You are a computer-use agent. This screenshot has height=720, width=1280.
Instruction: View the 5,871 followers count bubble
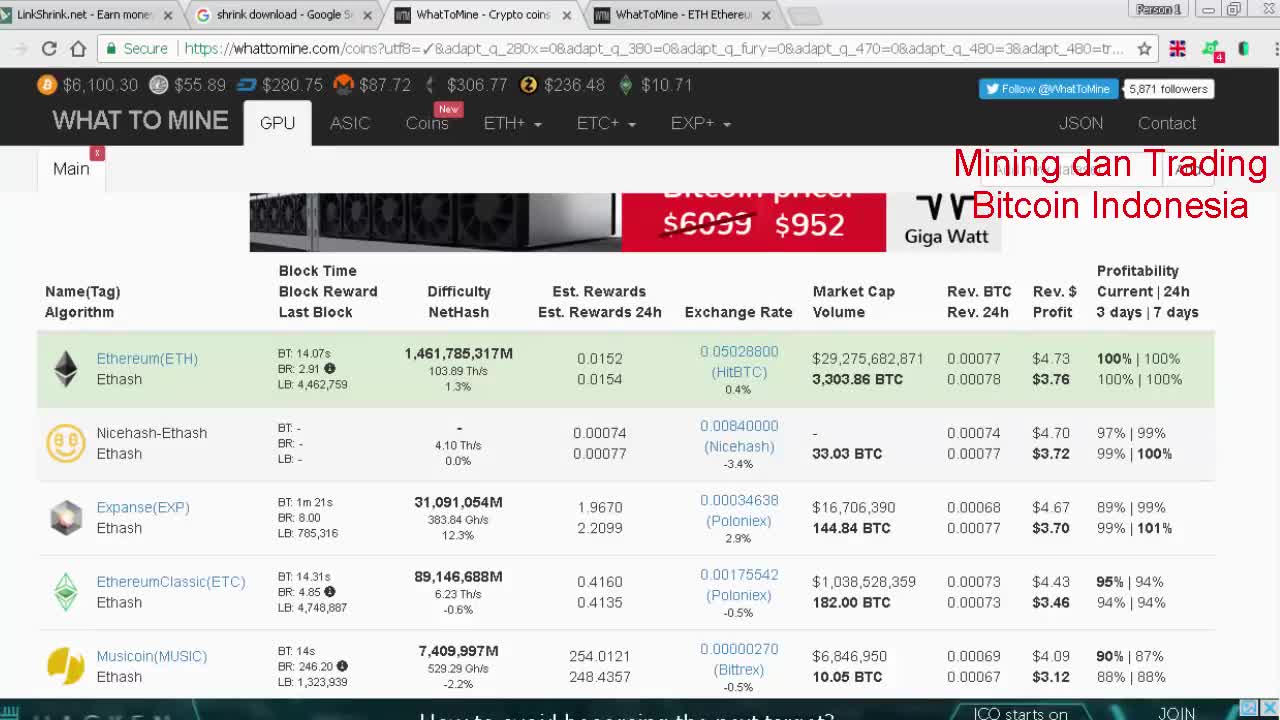click(1168, 89)
